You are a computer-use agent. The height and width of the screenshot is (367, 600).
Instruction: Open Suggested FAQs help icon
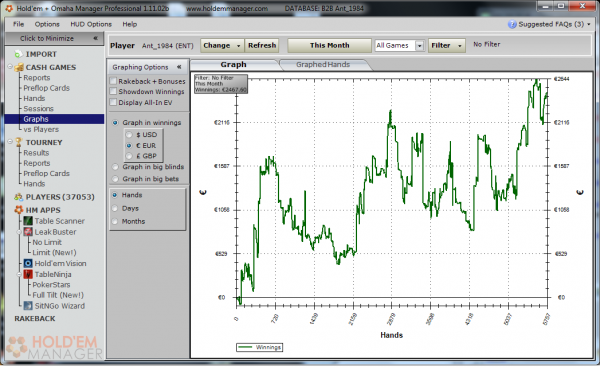tap(512, 24)
